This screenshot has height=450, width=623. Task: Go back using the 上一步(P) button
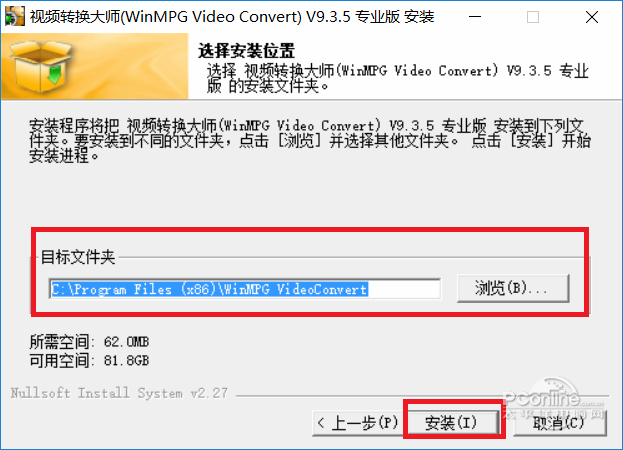pyautogui.click(x=358, y=423)
